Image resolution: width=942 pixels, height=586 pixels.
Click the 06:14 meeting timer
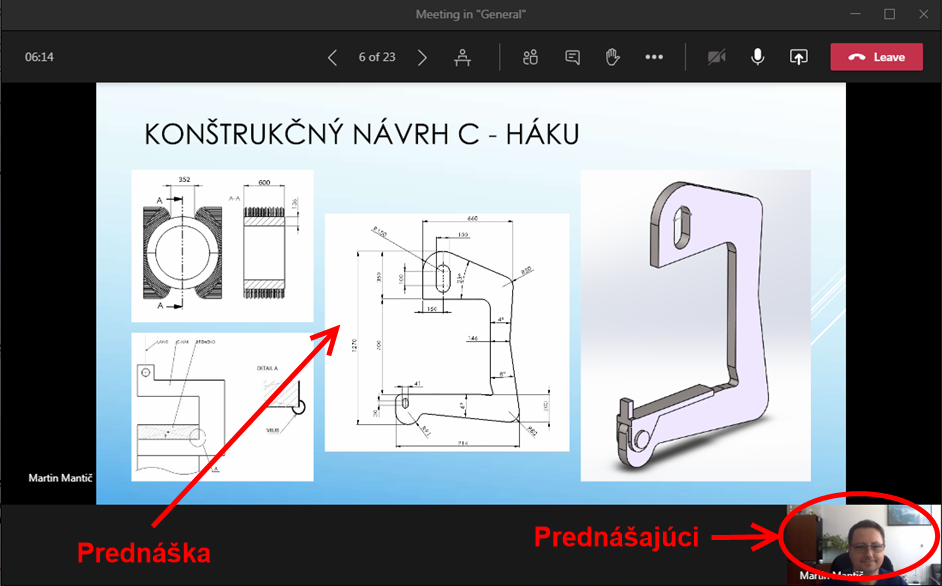40,58
